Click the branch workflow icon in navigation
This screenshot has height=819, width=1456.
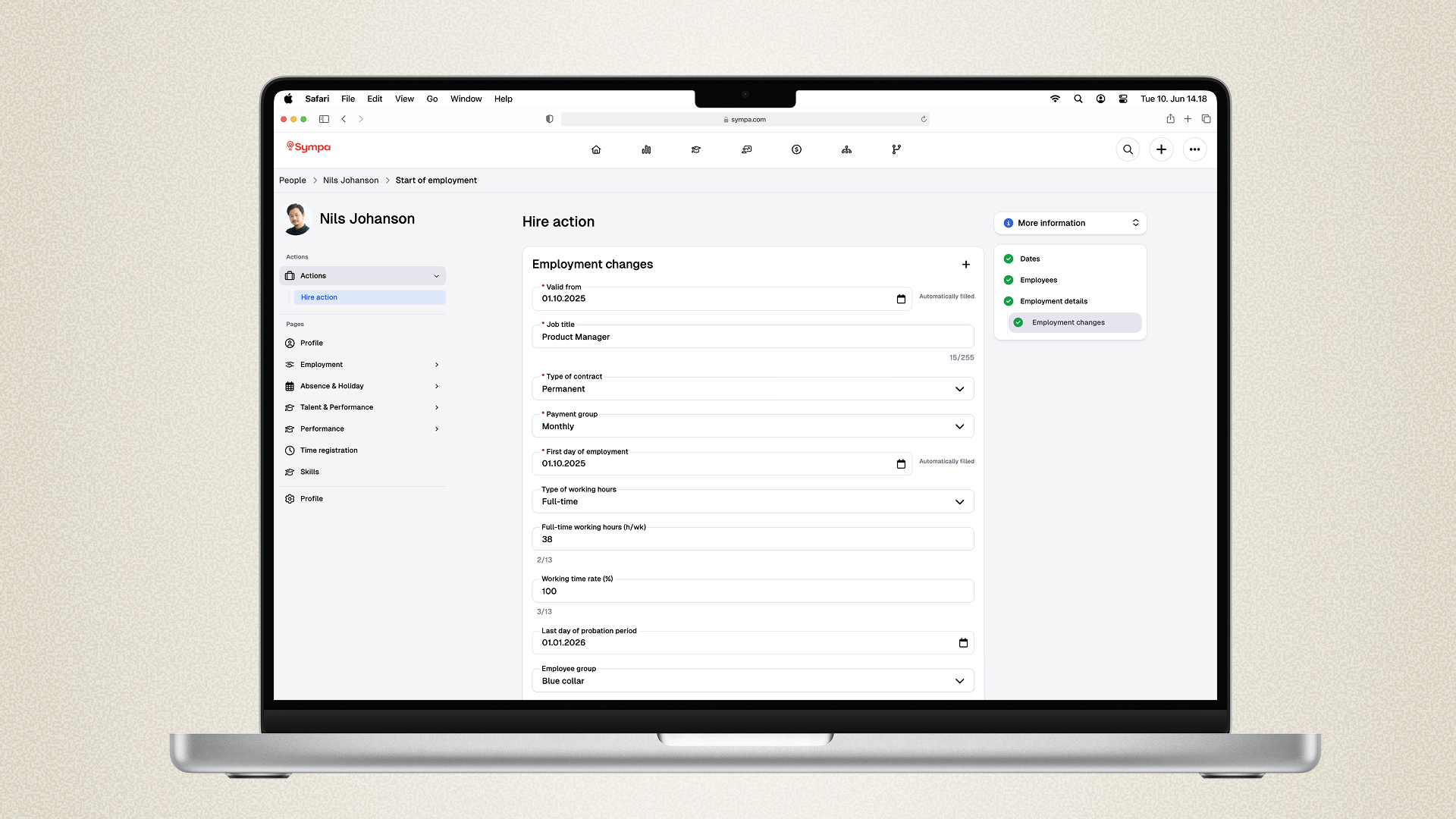click(x=896, y=149)
